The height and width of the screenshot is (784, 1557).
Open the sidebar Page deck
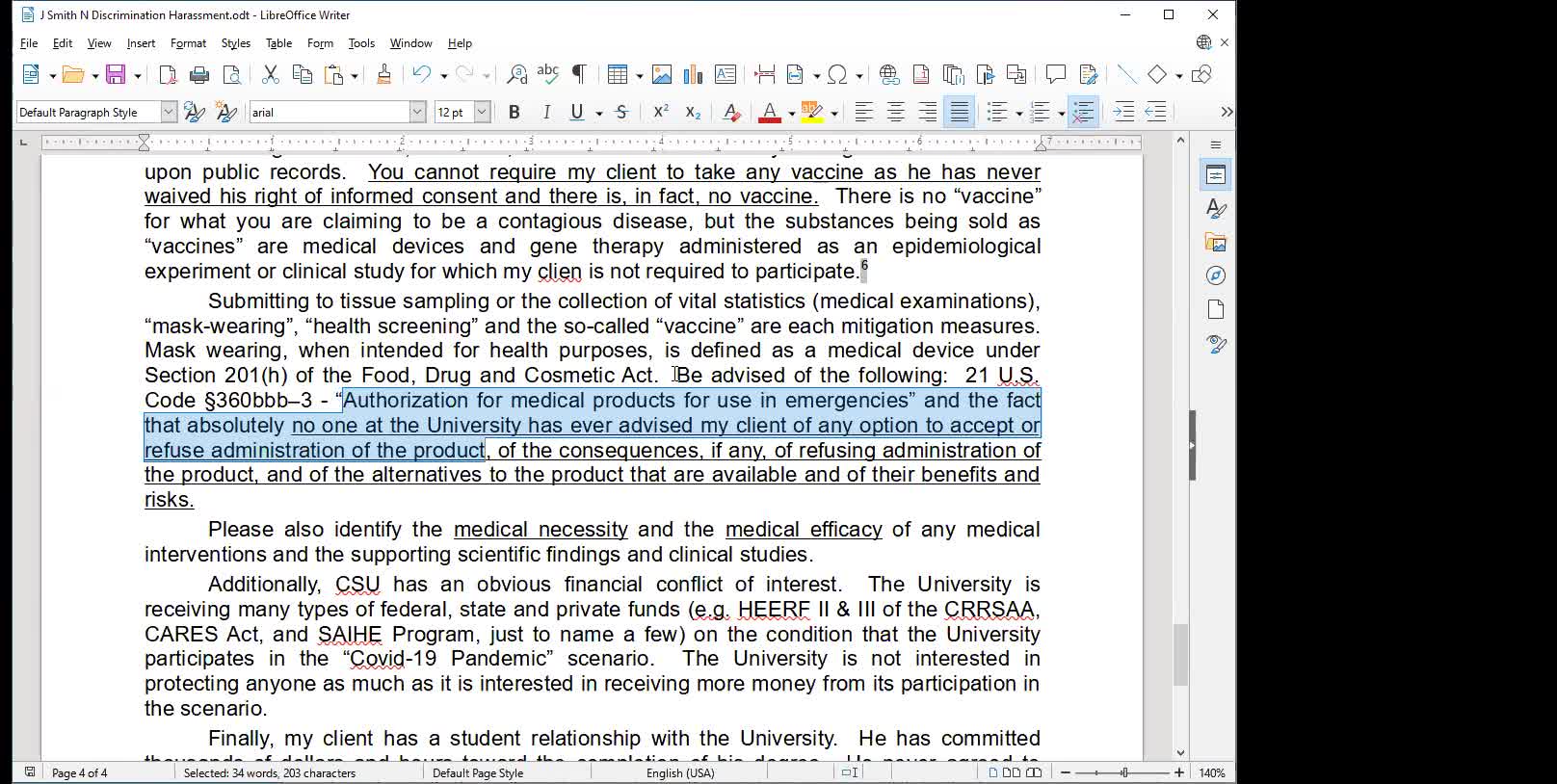[x=1216, y=310]
